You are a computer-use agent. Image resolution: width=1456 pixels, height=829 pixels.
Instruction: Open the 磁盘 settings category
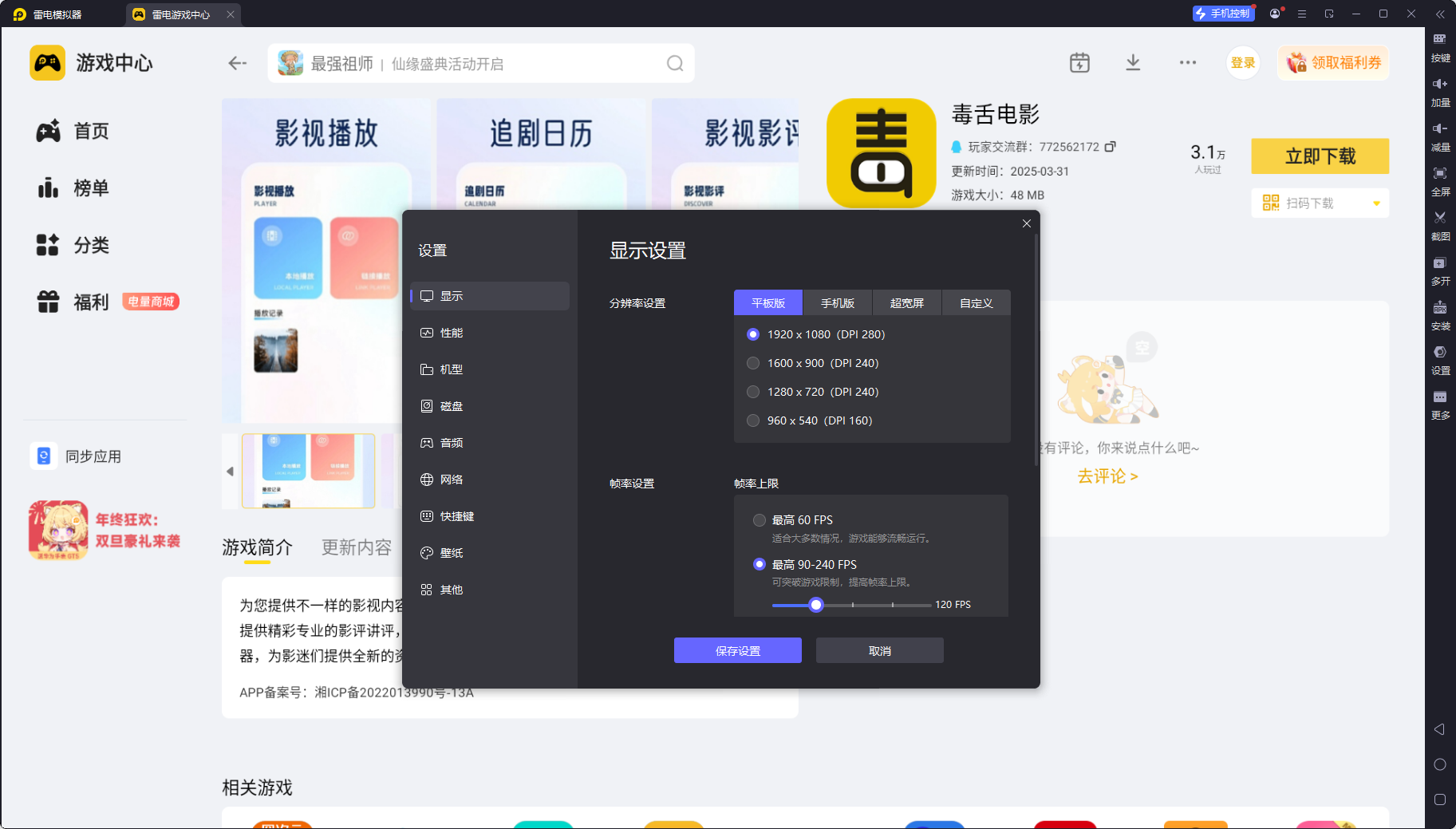click(490, 406)
